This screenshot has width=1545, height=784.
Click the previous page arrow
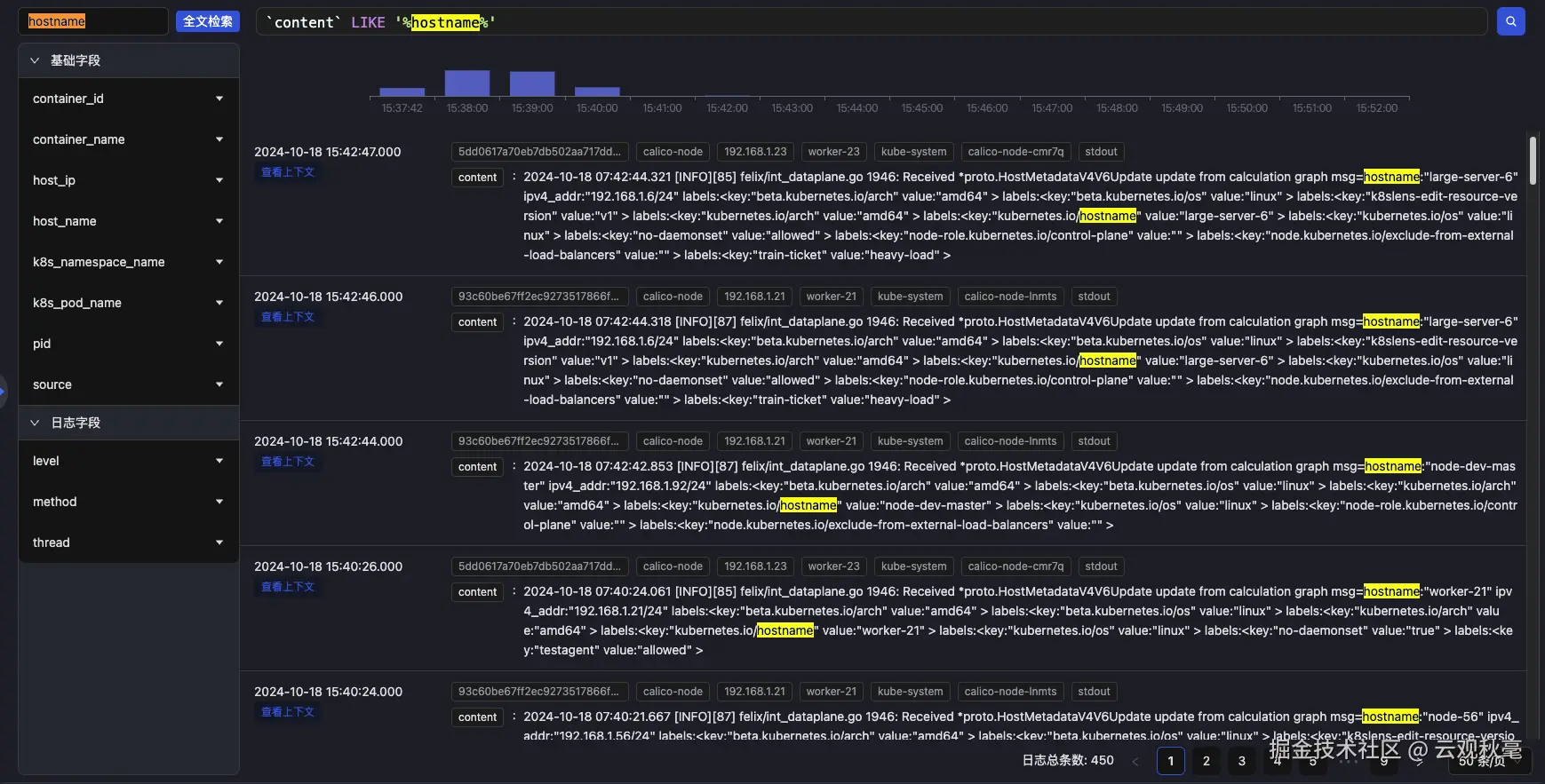[1135, 761]
